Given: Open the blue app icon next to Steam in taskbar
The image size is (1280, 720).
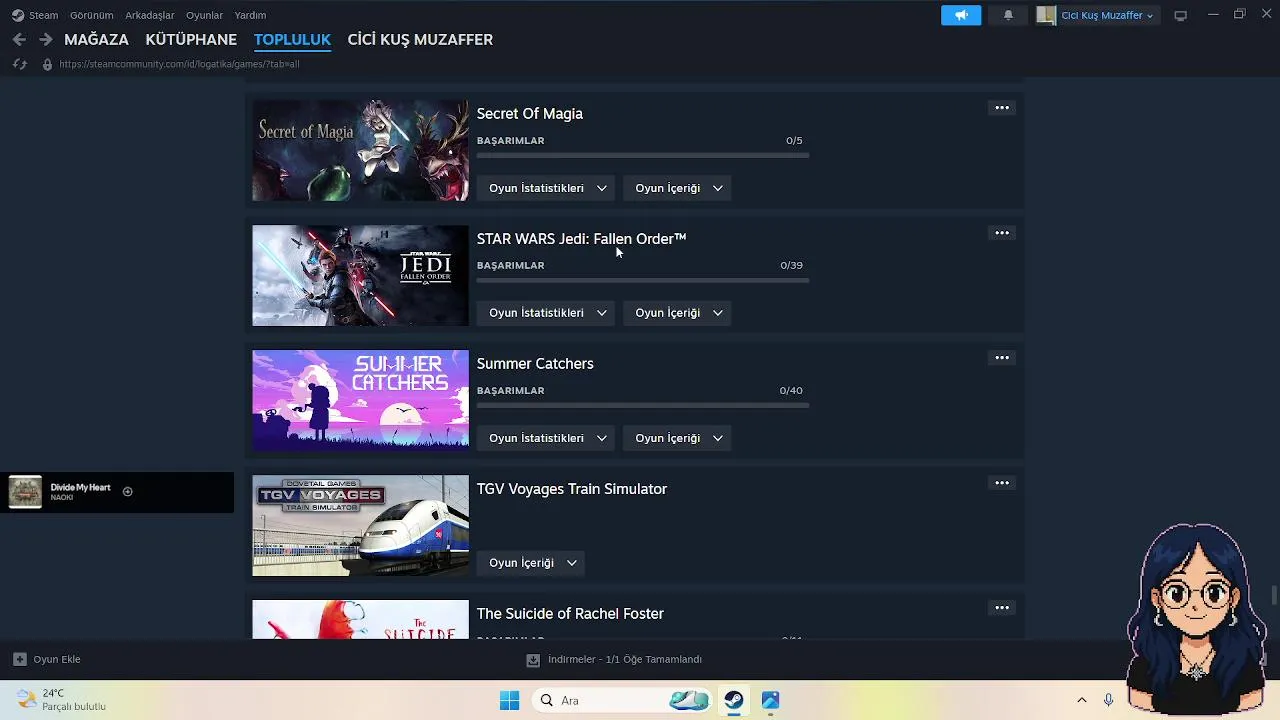Looking at the screenshot, I should pyautogui.click(x=770, y=700).
